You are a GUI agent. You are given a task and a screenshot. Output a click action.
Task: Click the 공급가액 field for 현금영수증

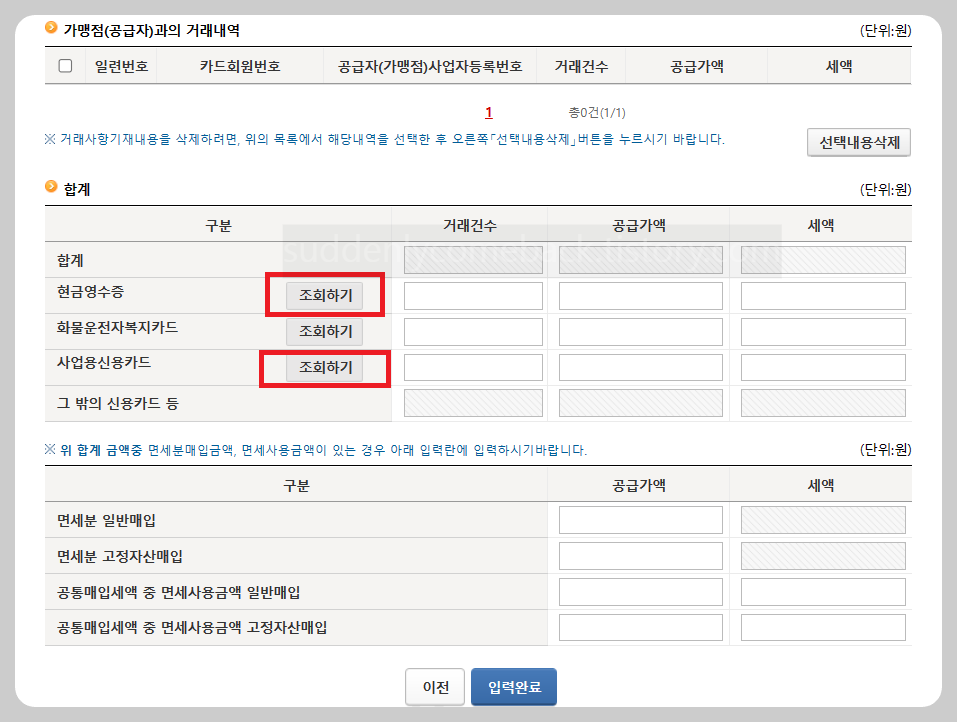pos(641,295)
